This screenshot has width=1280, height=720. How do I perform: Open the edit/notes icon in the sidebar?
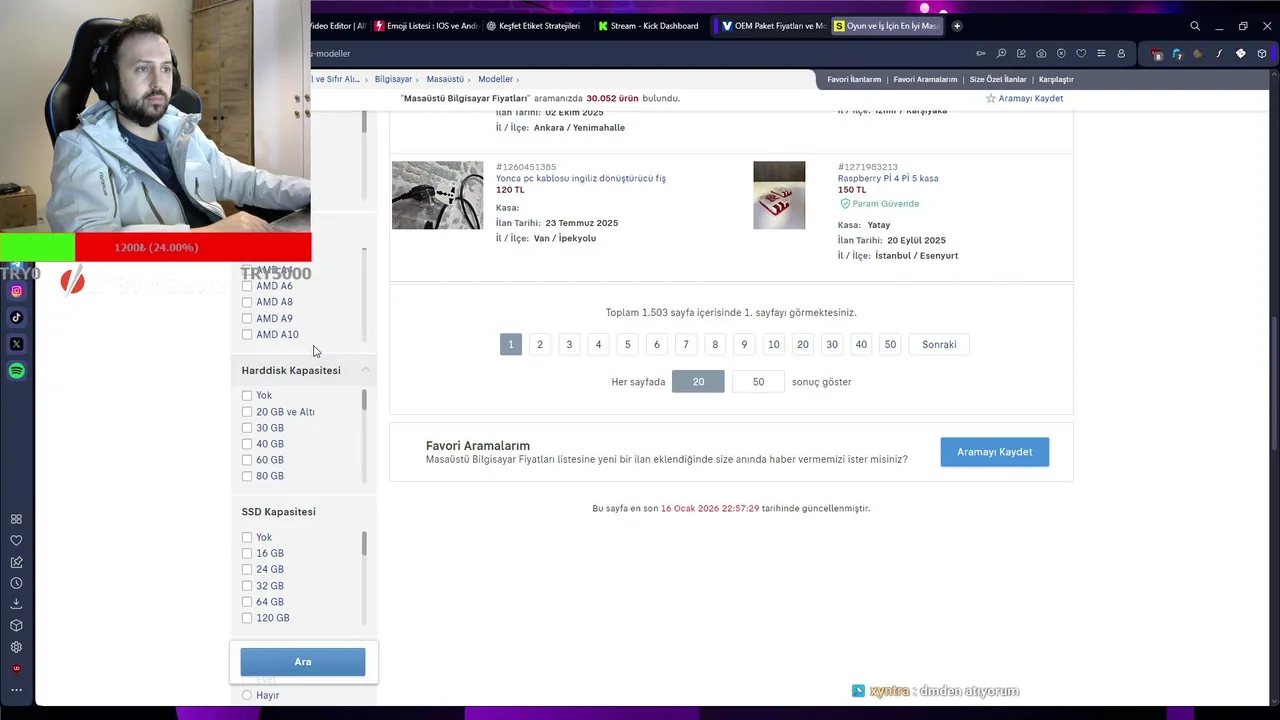point(16,562)
